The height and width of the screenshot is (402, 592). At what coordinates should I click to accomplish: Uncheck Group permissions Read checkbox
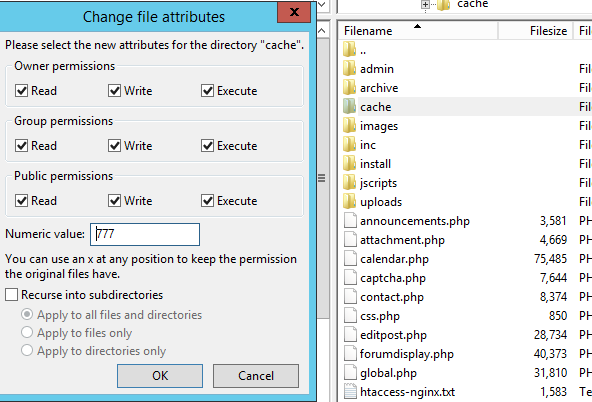pyautogui.click(x=22, y=146)
